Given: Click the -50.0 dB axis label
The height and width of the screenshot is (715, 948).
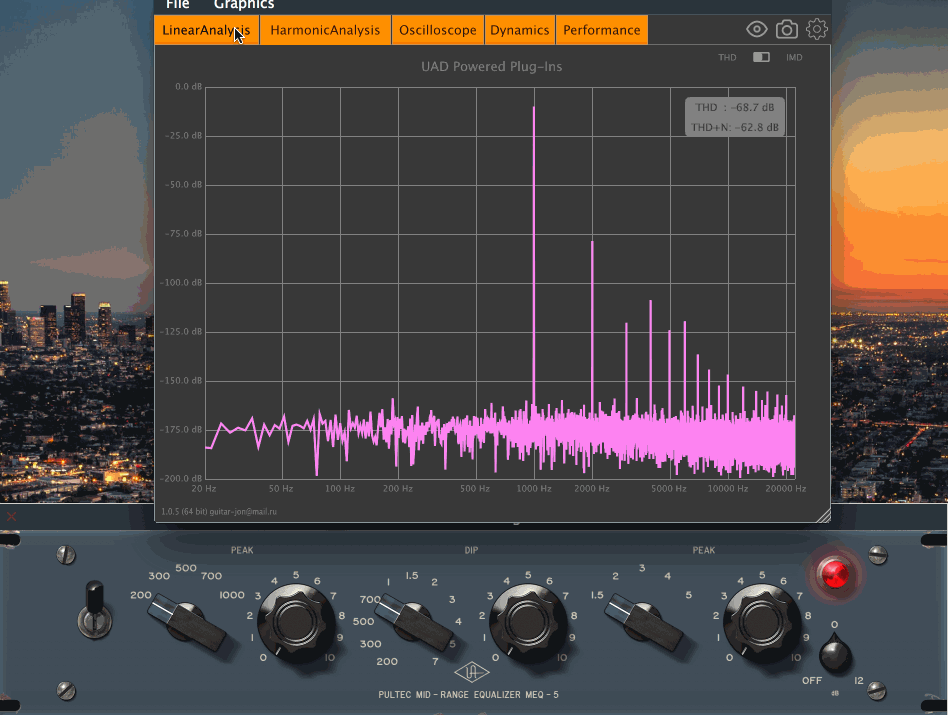Looking at the screenshot, I should [183, 184].
